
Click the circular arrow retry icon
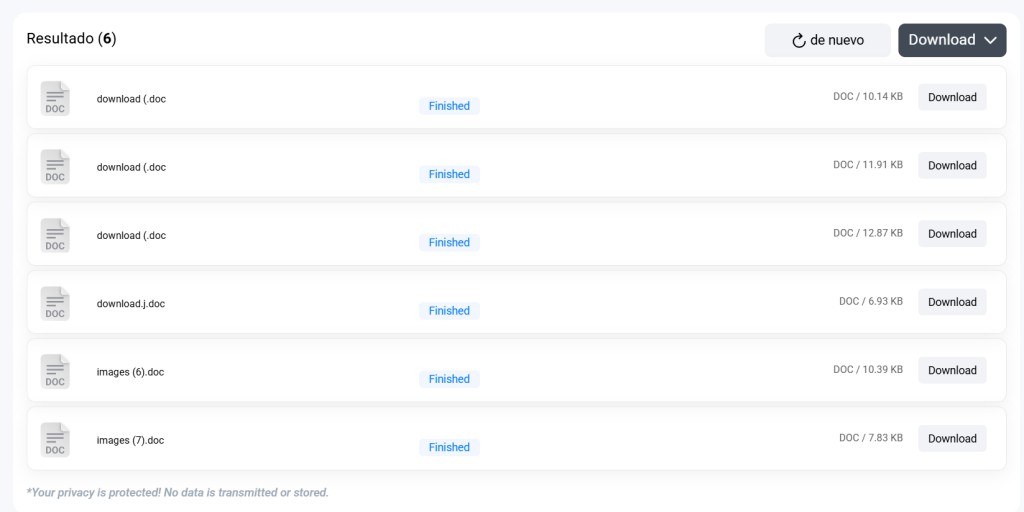click(x=799, y=40)
